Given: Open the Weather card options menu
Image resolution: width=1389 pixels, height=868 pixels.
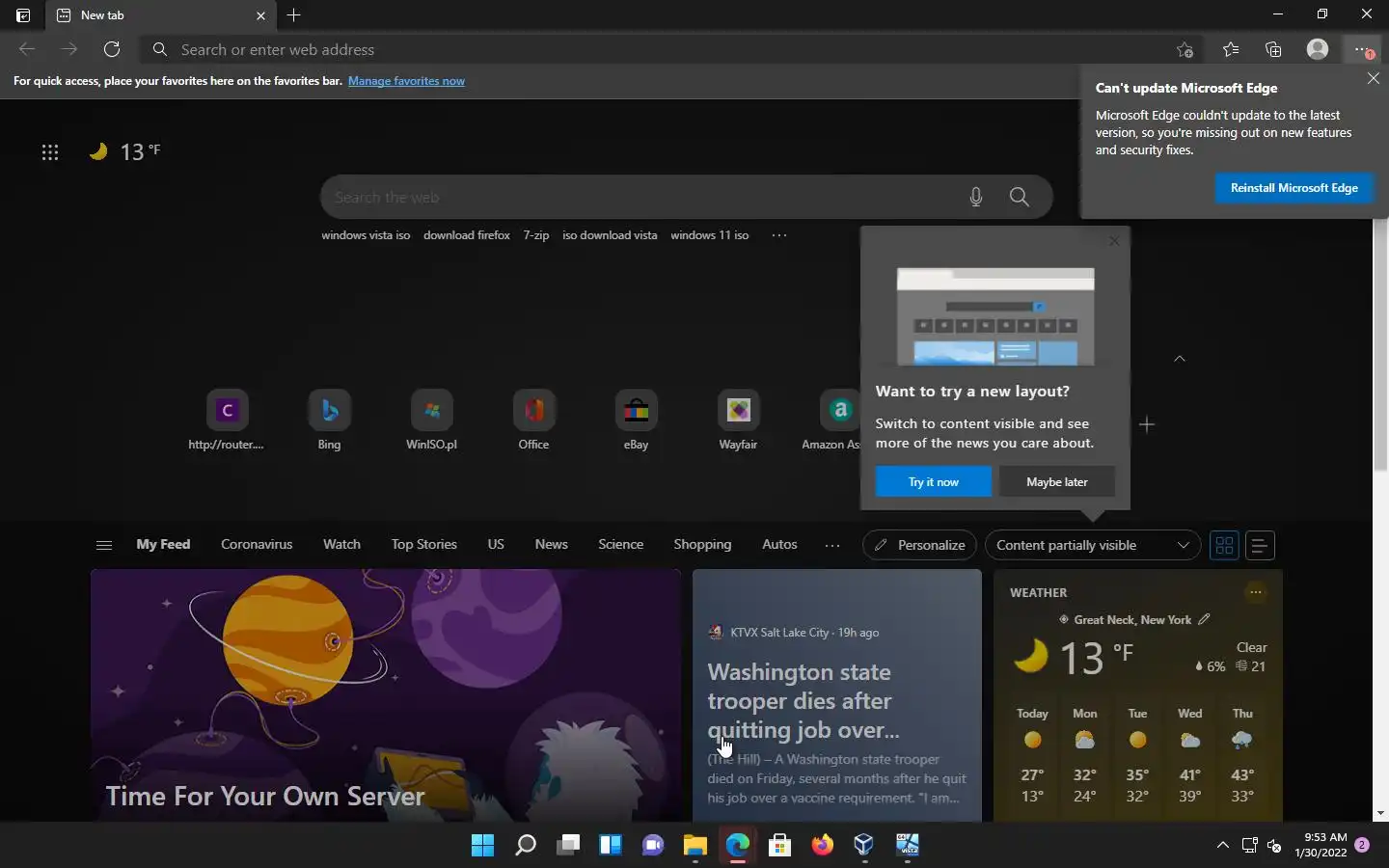Looking at the screenshot, I should click(1255, 592).
